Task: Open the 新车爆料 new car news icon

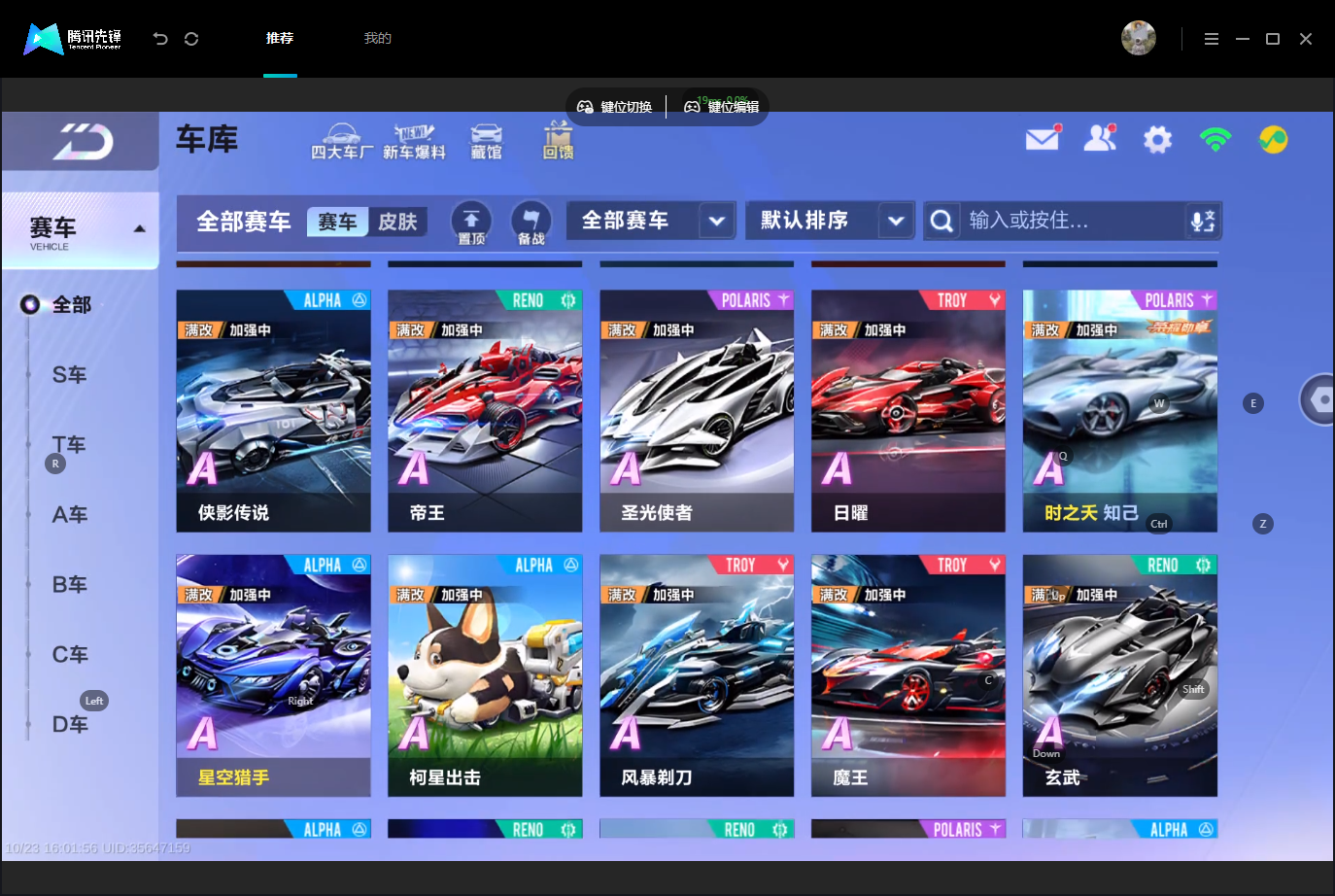Action: pyautogui.click(x=414, y=142)
